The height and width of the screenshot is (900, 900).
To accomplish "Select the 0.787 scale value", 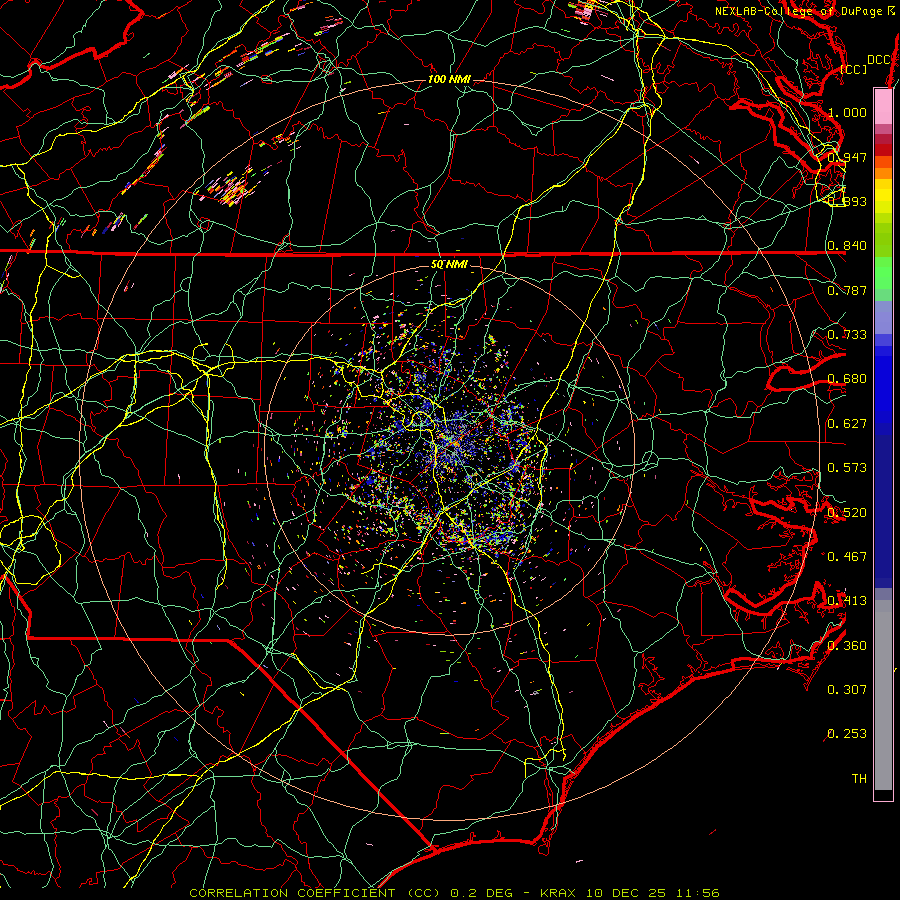I will (x=847, y=290).
